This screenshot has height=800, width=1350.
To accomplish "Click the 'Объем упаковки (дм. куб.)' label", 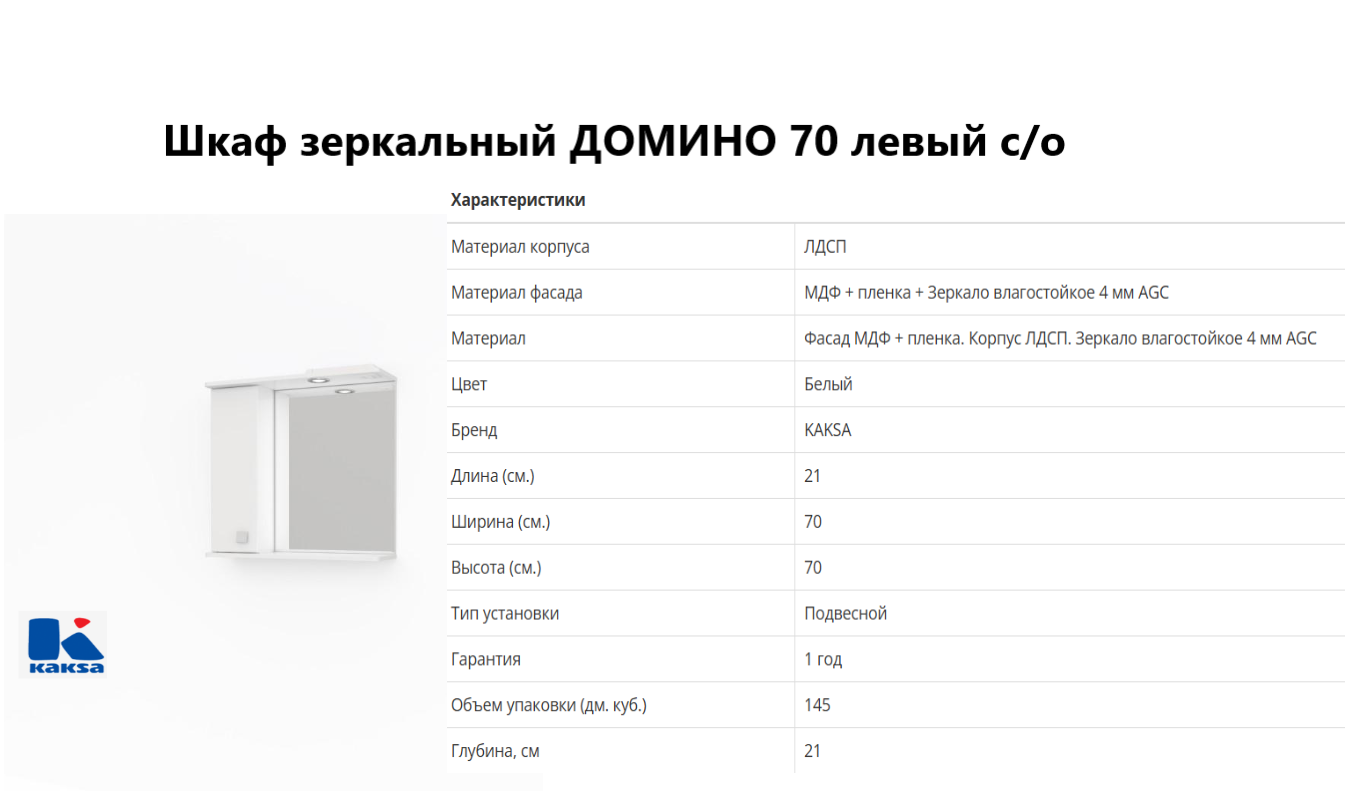I will pos(549,706).
